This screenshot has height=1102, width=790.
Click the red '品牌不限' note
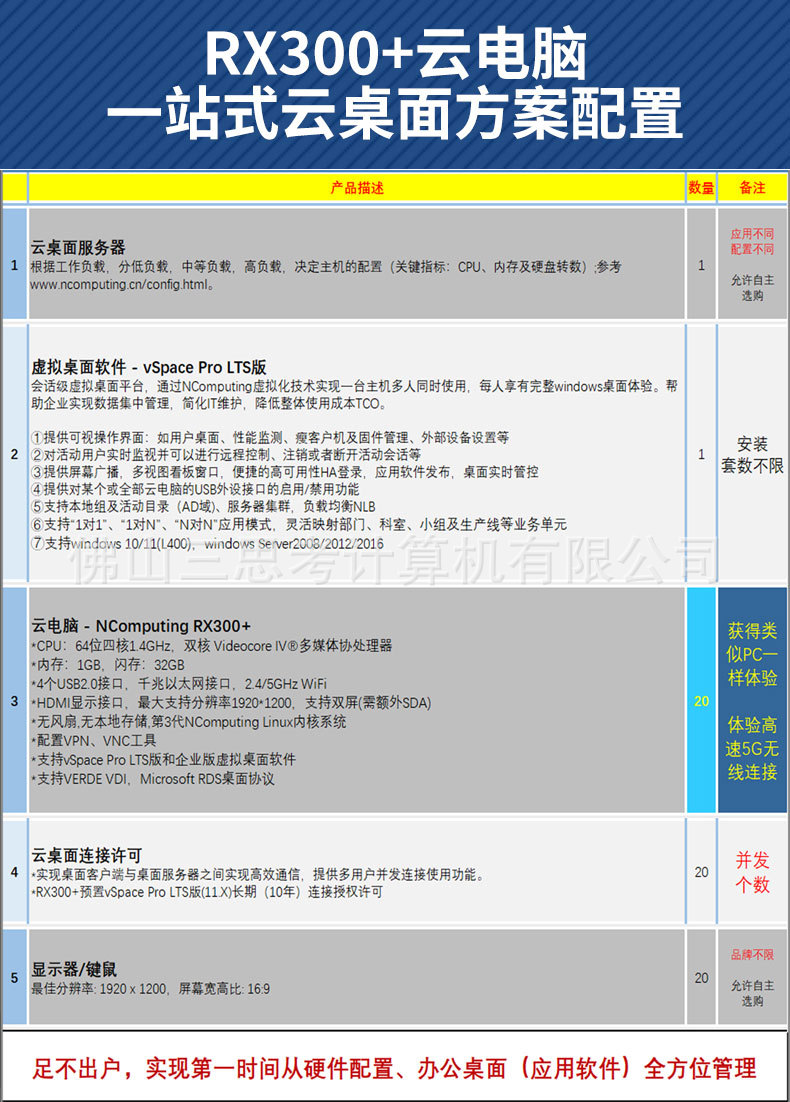coord(752,954)
